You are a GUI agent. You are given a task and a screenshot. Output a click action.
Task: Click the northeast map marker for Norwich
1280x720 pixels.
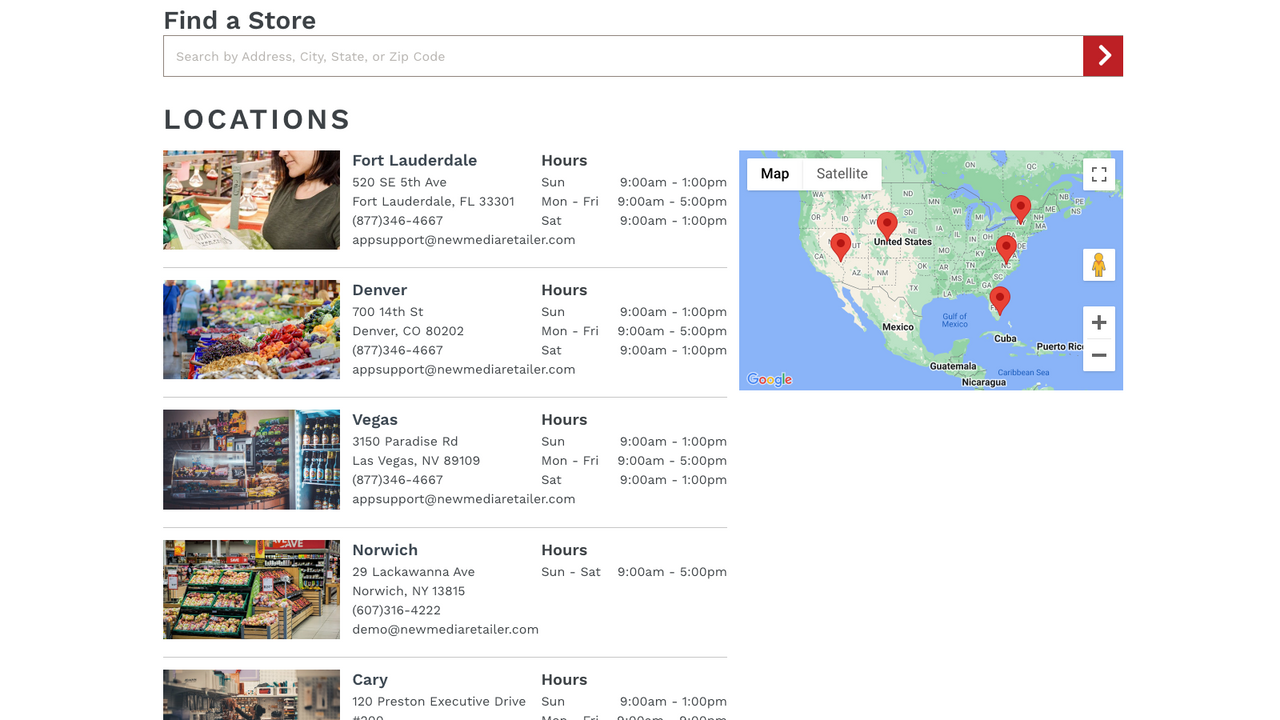[1021, 208]
